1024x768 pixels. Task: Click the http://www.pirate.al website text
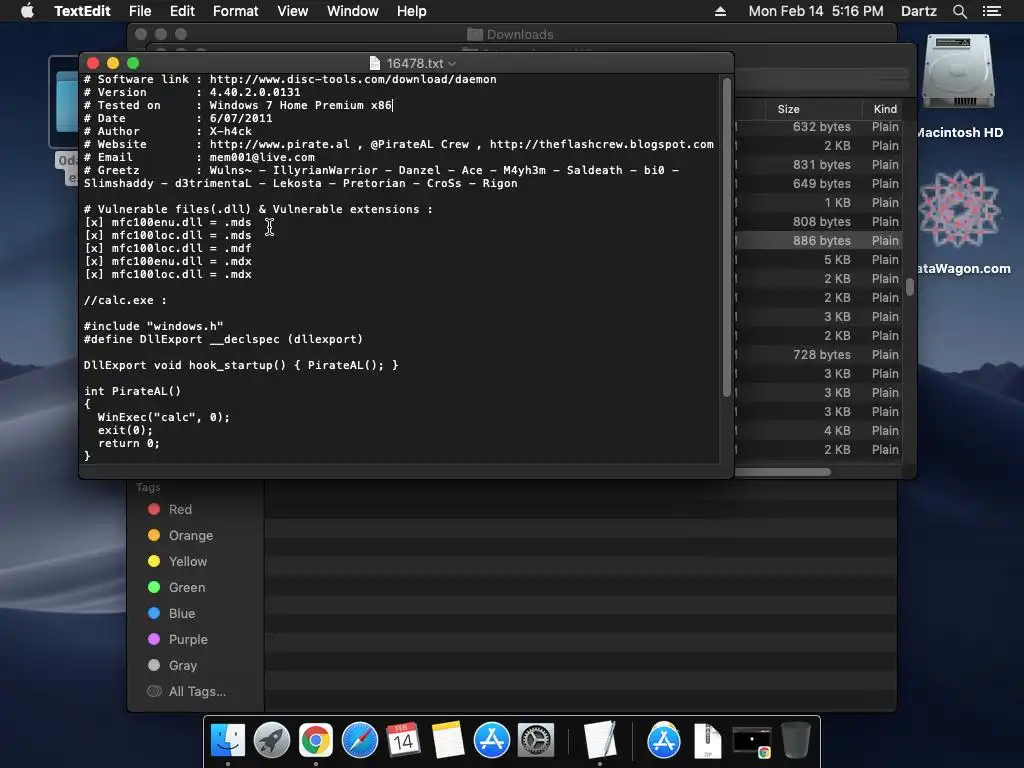click(280, 144)
